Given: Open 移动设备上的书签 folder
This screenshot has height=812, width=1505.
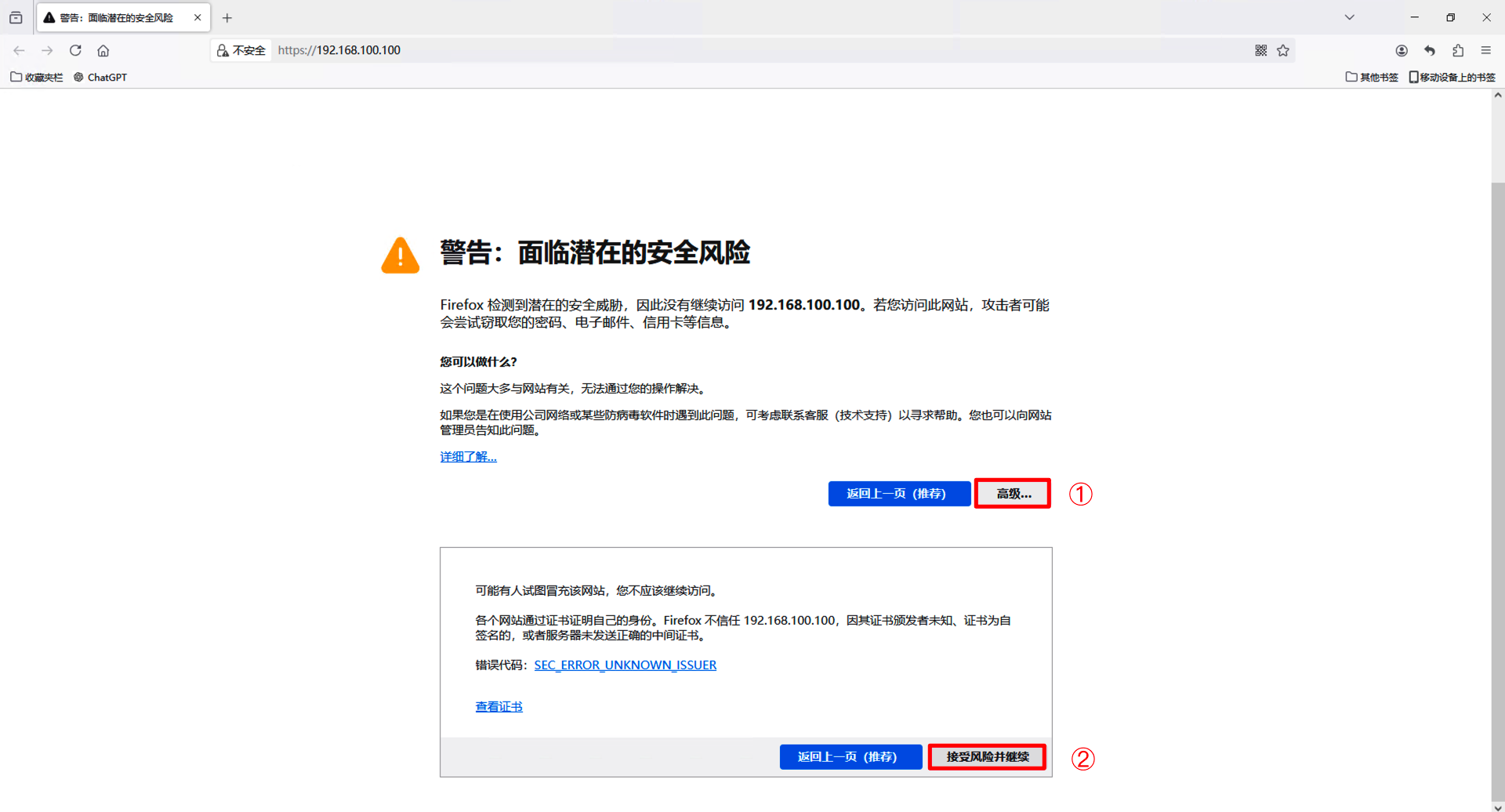Looking at the screenshot, I should point(1452,77).
